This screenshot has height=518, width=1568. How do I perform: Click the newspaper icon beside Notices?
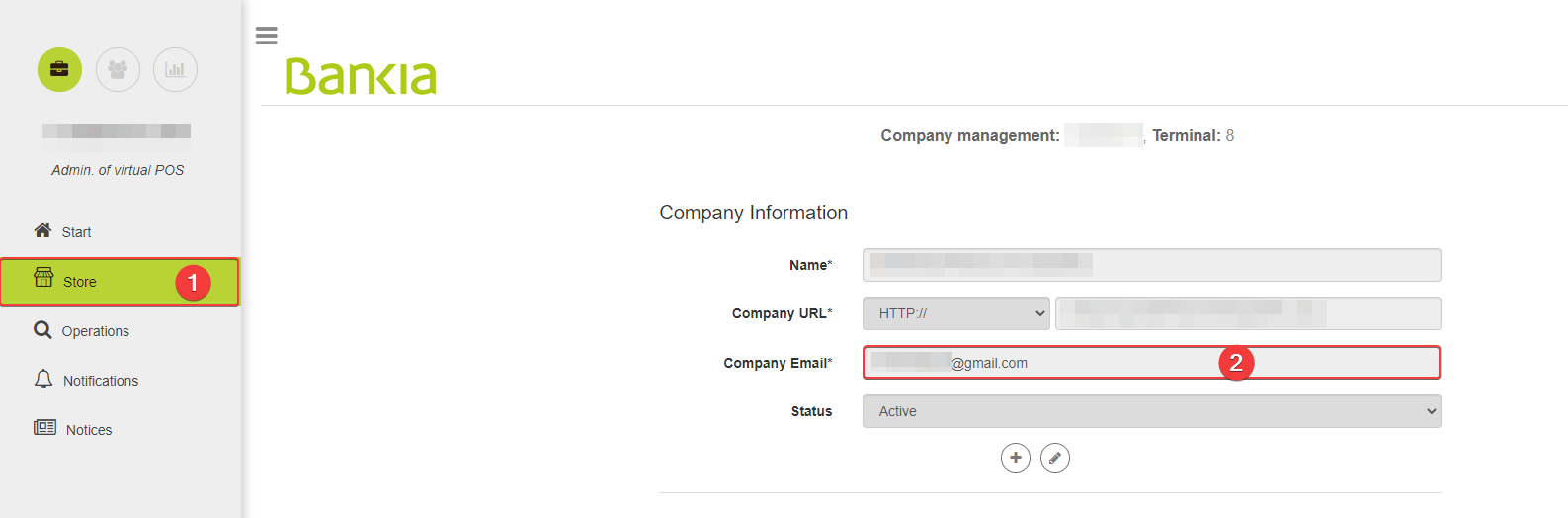pos(44,427)
